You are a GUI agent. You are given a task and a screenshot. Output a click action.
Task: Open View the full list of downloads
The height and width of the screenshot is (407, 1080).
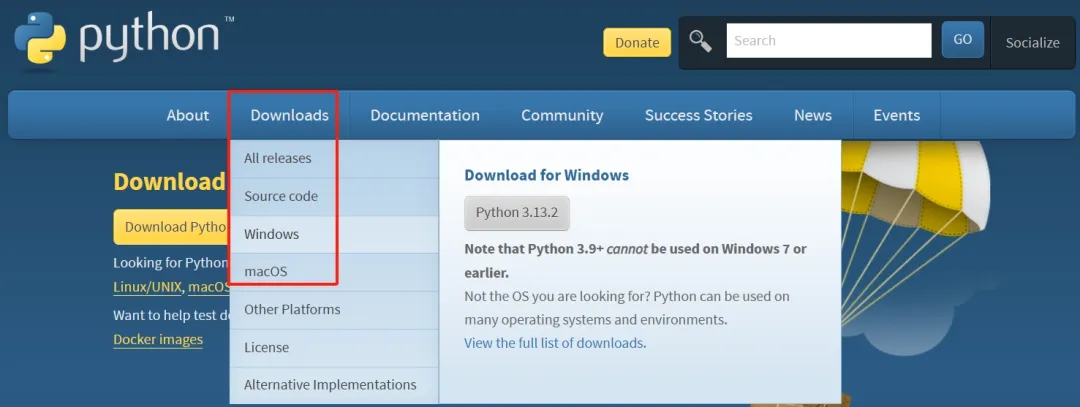(555, 343)
